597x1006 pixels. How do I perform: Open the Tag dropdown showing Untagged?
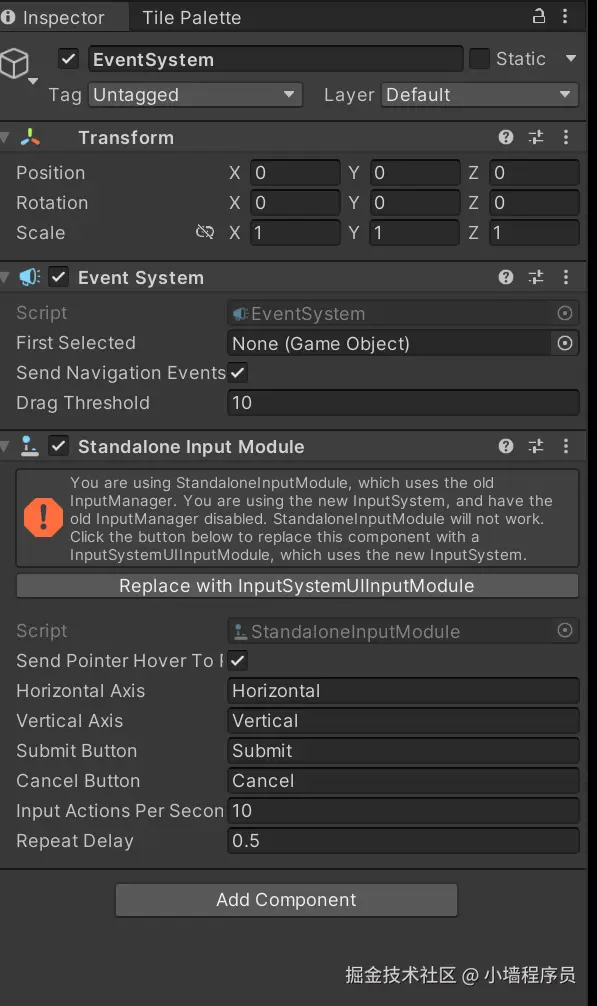[x=195, y=95]
